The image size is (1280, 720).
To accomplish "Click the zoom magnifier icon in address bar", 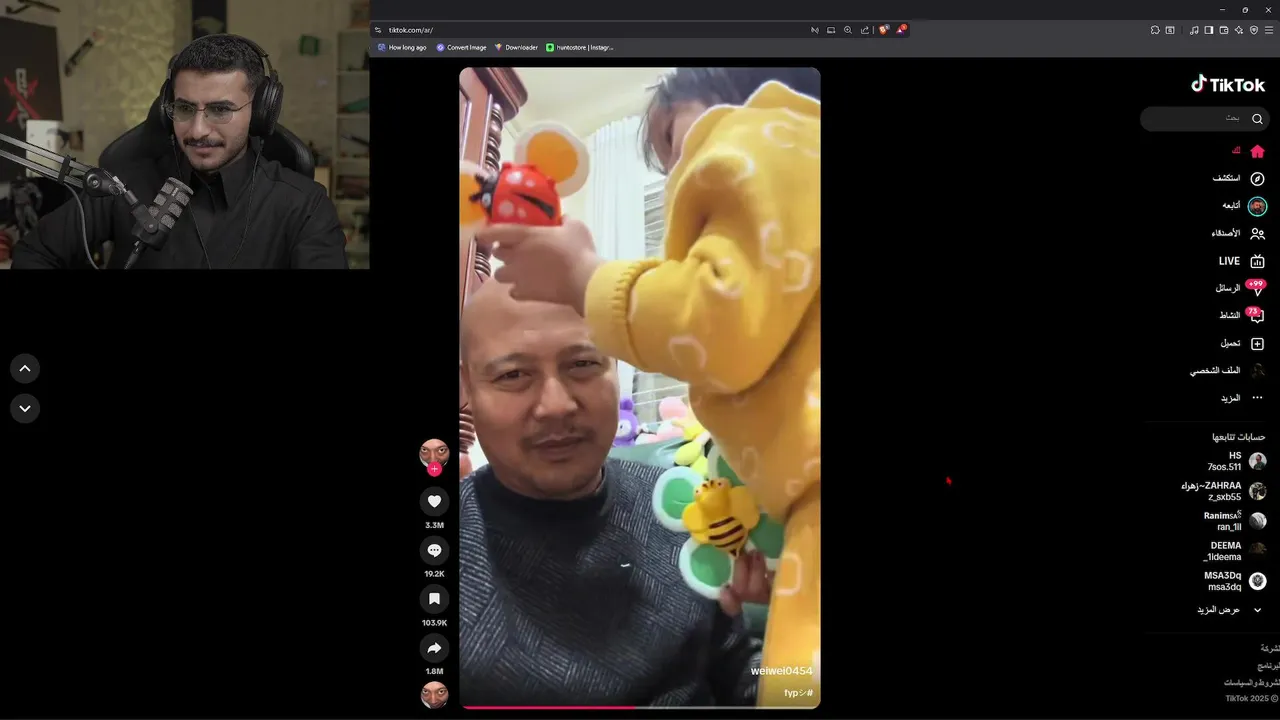I will (x=848, y=30).
